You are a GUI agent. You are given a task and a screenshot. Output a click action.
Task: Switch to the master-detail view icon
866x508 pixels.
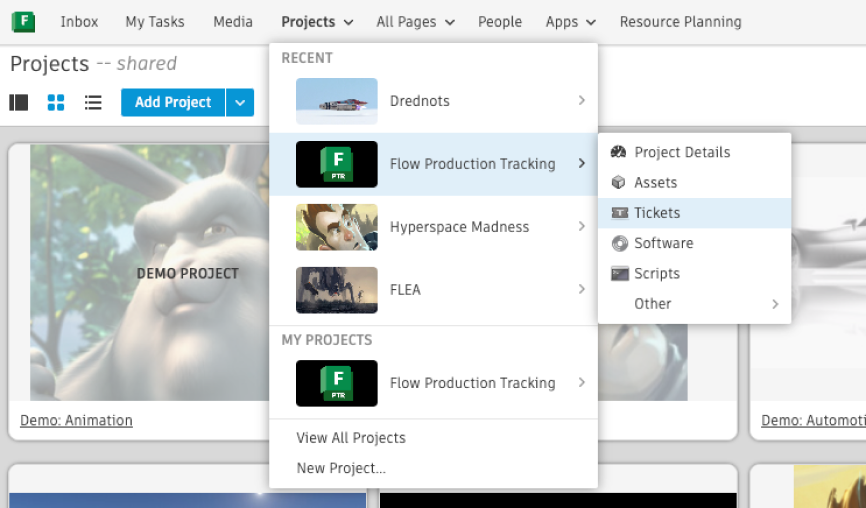[x=19, y=102]
